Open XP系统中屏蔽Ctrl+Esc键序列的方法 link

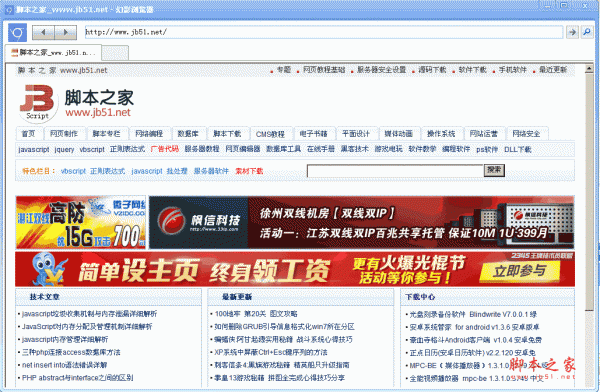click(x=271, y=352)
